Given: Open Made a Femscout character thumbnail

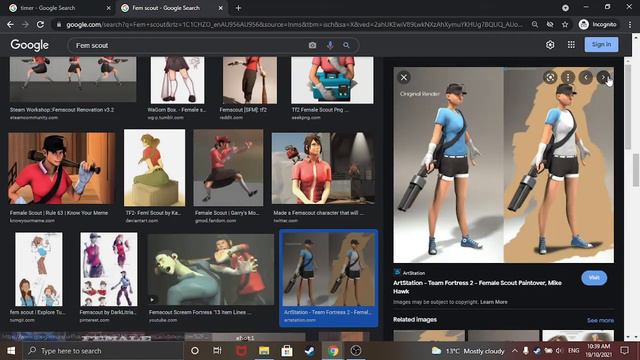Looking at the screenshot, I should 323,168.
